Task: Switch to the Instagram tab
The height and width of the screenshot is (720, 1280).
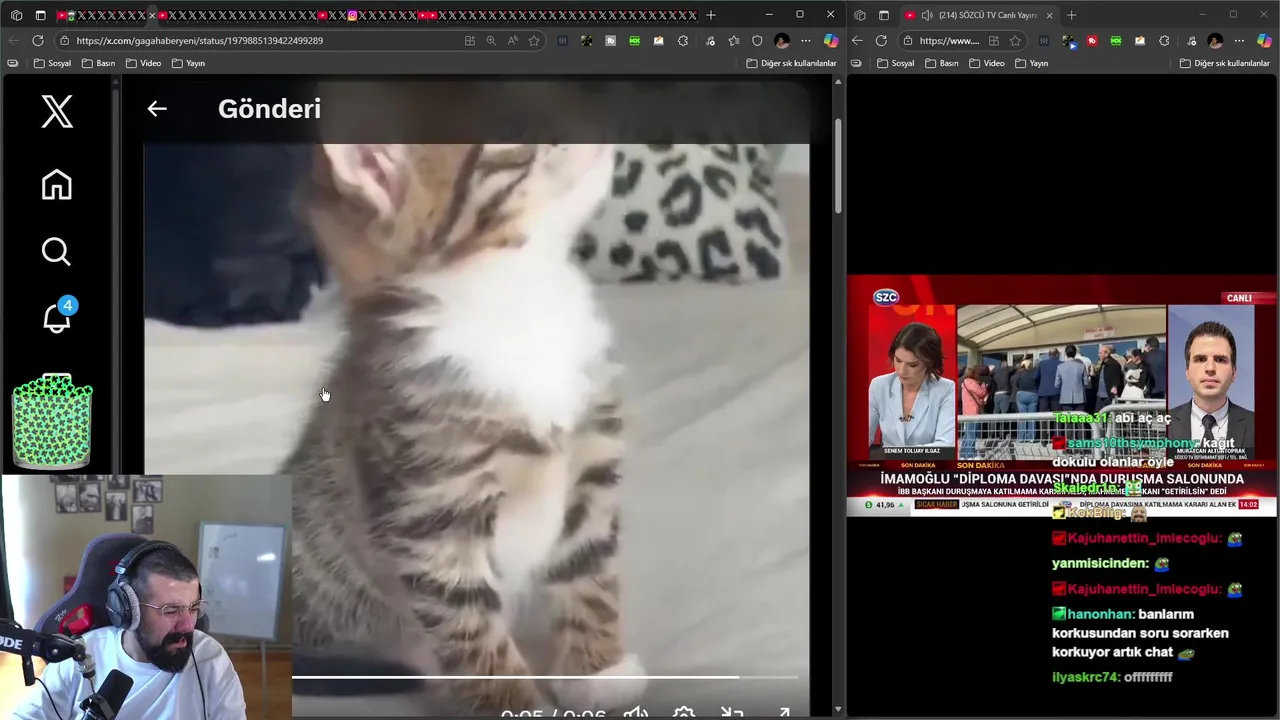Action: pyautogui.click(x=353, y=15)
